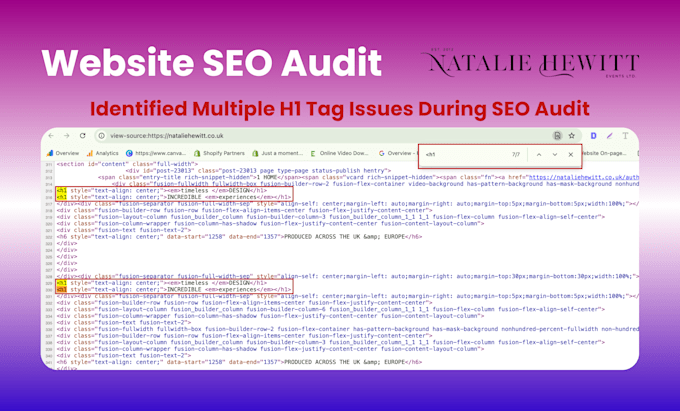The image size is (680, 411).
Task: Click the find bar search field
Action: (464, 154)
